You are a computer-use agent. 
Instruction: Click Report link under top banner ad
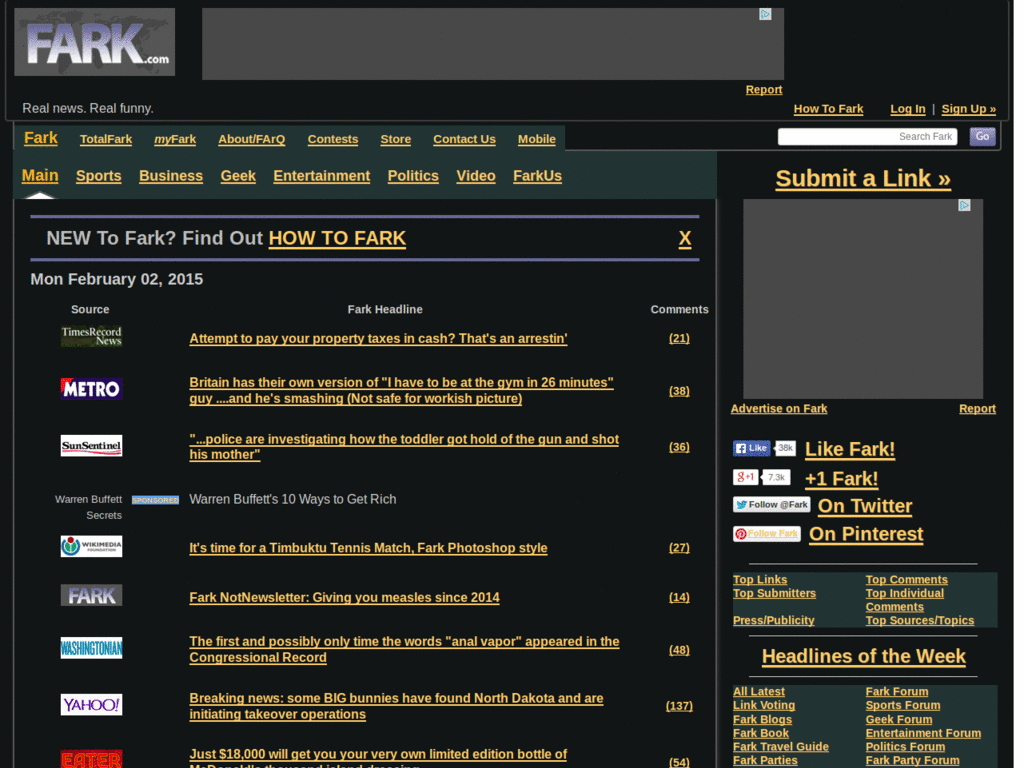tap(763, 90)
